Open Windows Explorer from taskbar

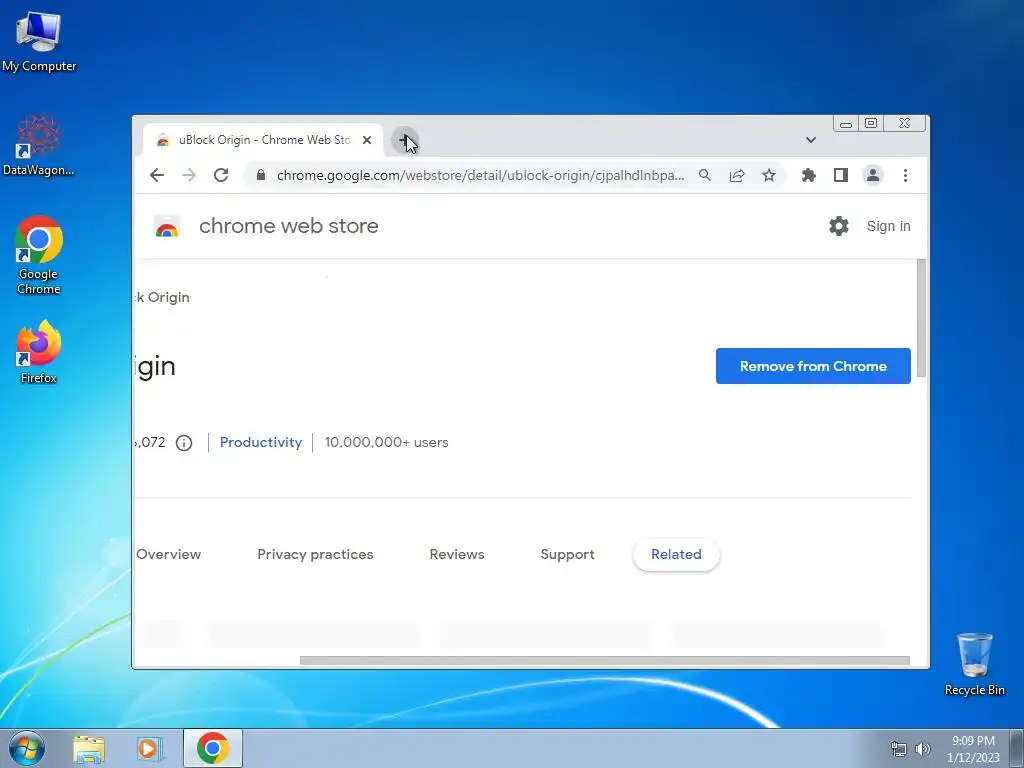(x=89, y=748)
